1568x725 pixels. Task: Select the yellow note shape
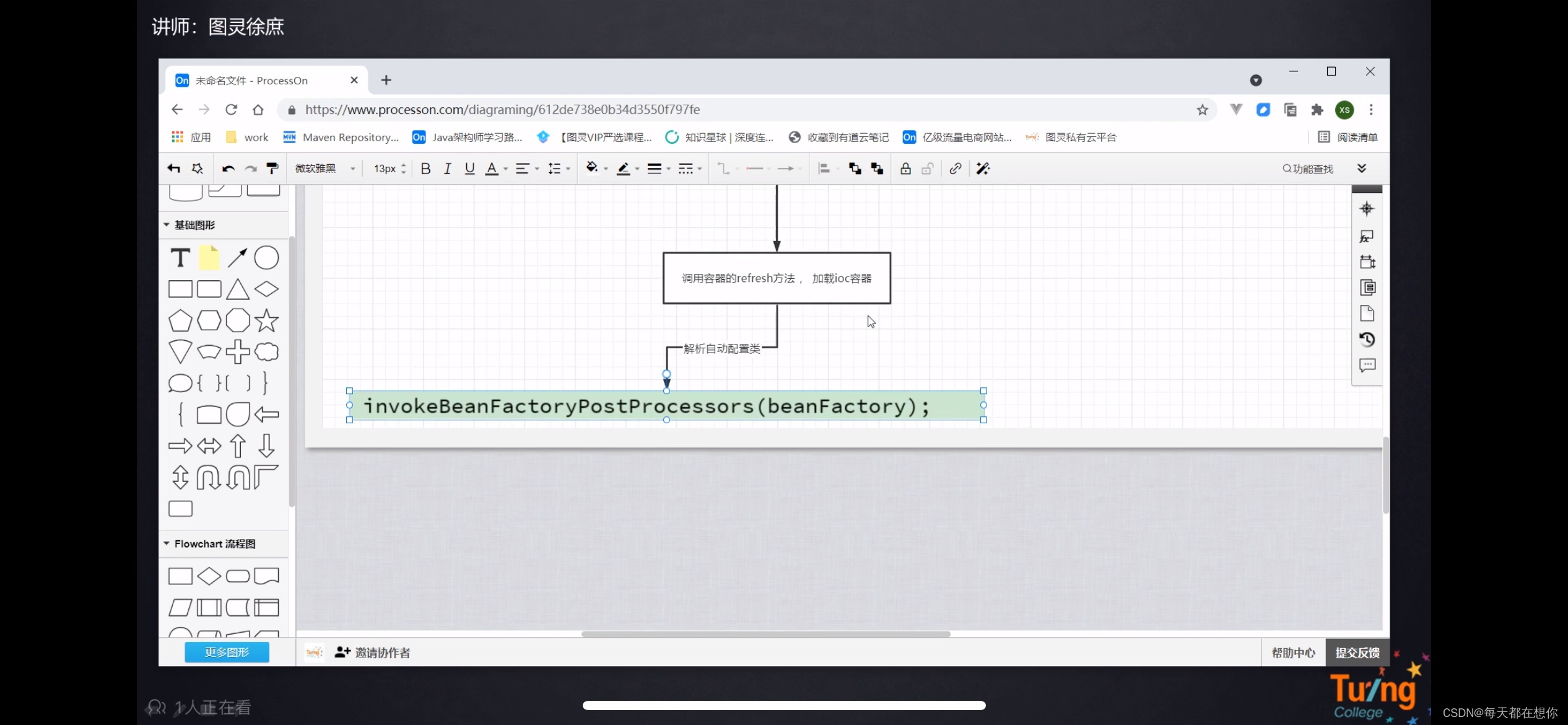pyautogui.click(x=209, y=258)
